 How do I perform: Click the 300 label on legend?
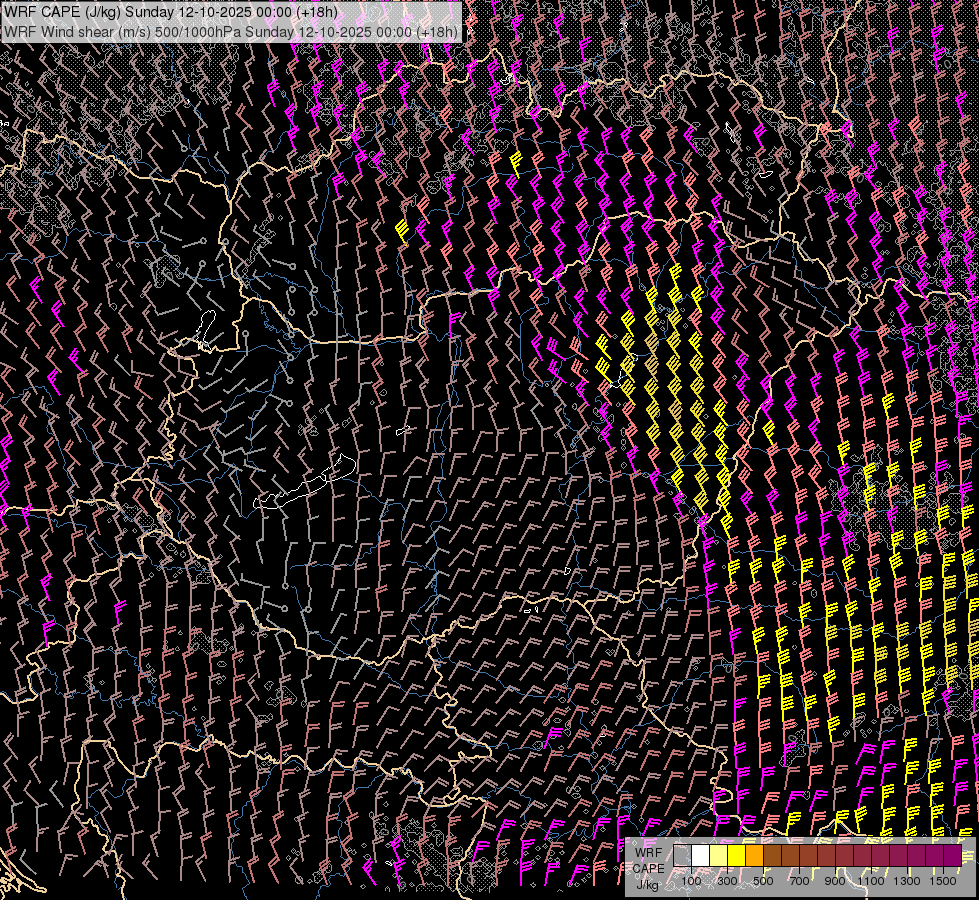(x=727, y=882)
